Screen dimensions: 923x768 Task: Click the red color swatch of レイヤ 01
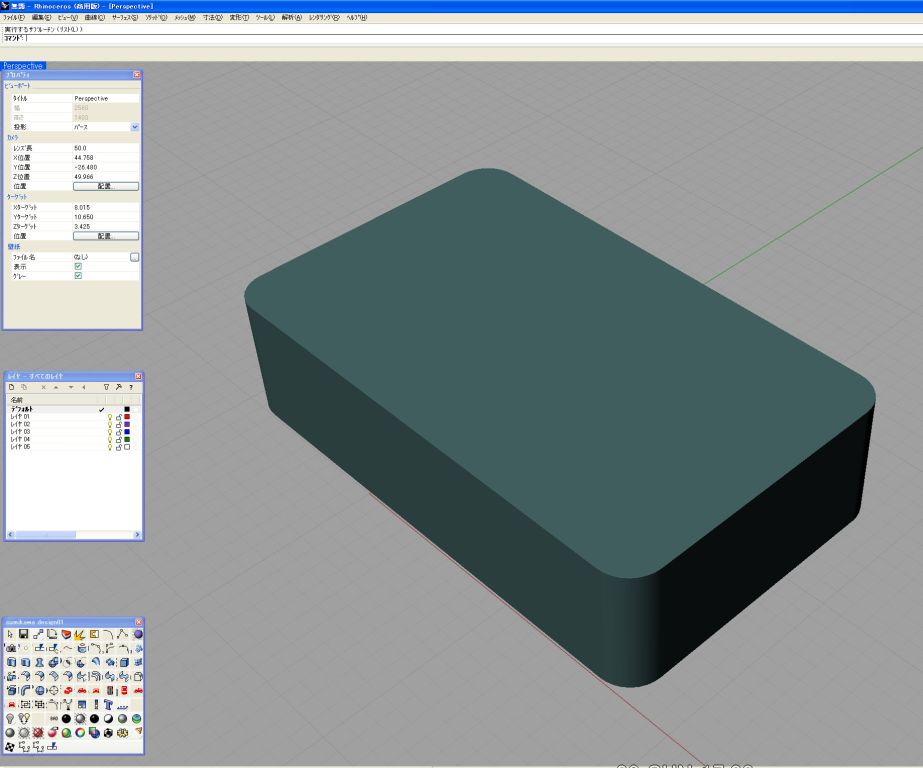coord(128,417)
